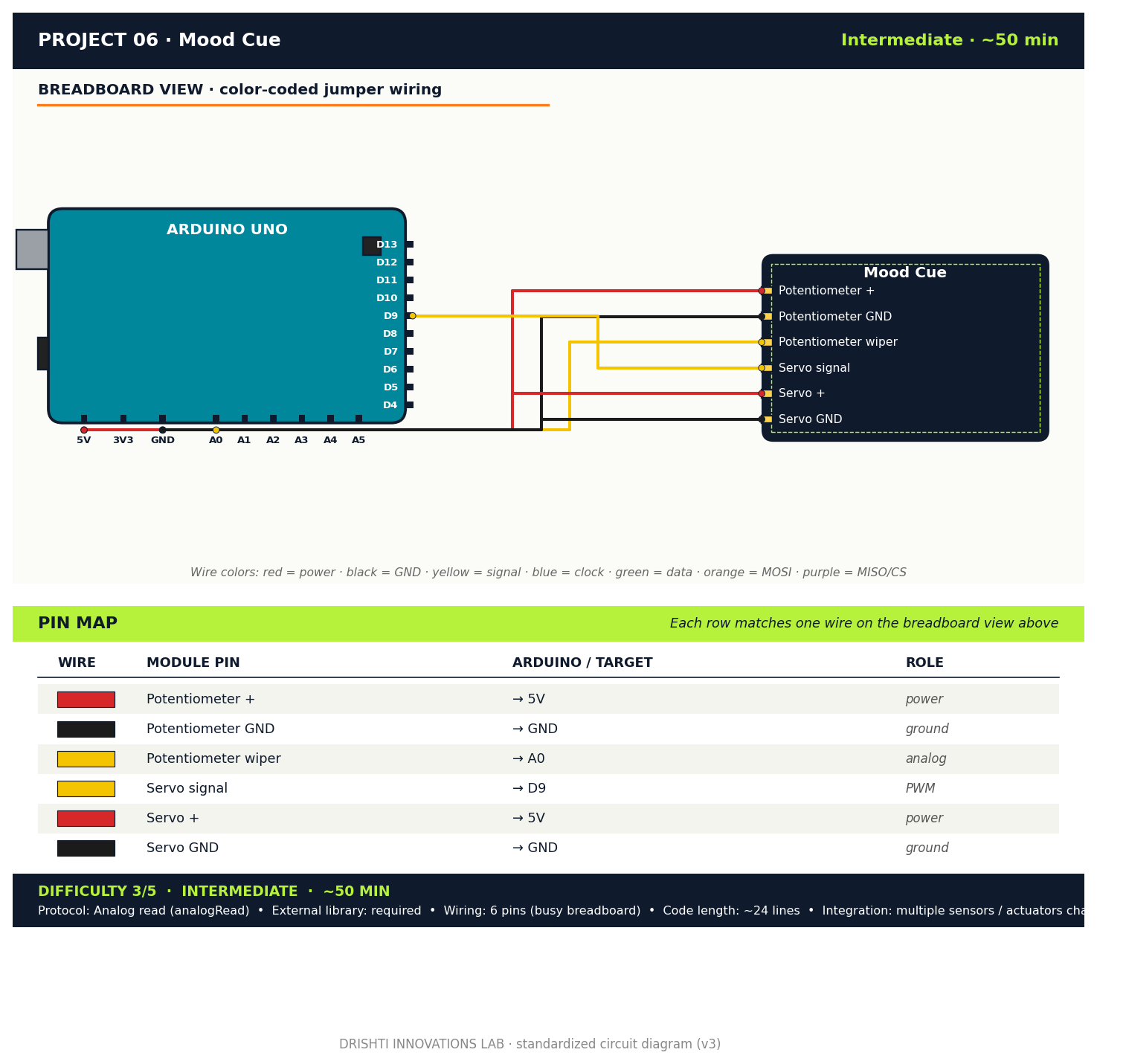
Task: Click the Arduino USB port connector
Action: [x=32, y=249]
